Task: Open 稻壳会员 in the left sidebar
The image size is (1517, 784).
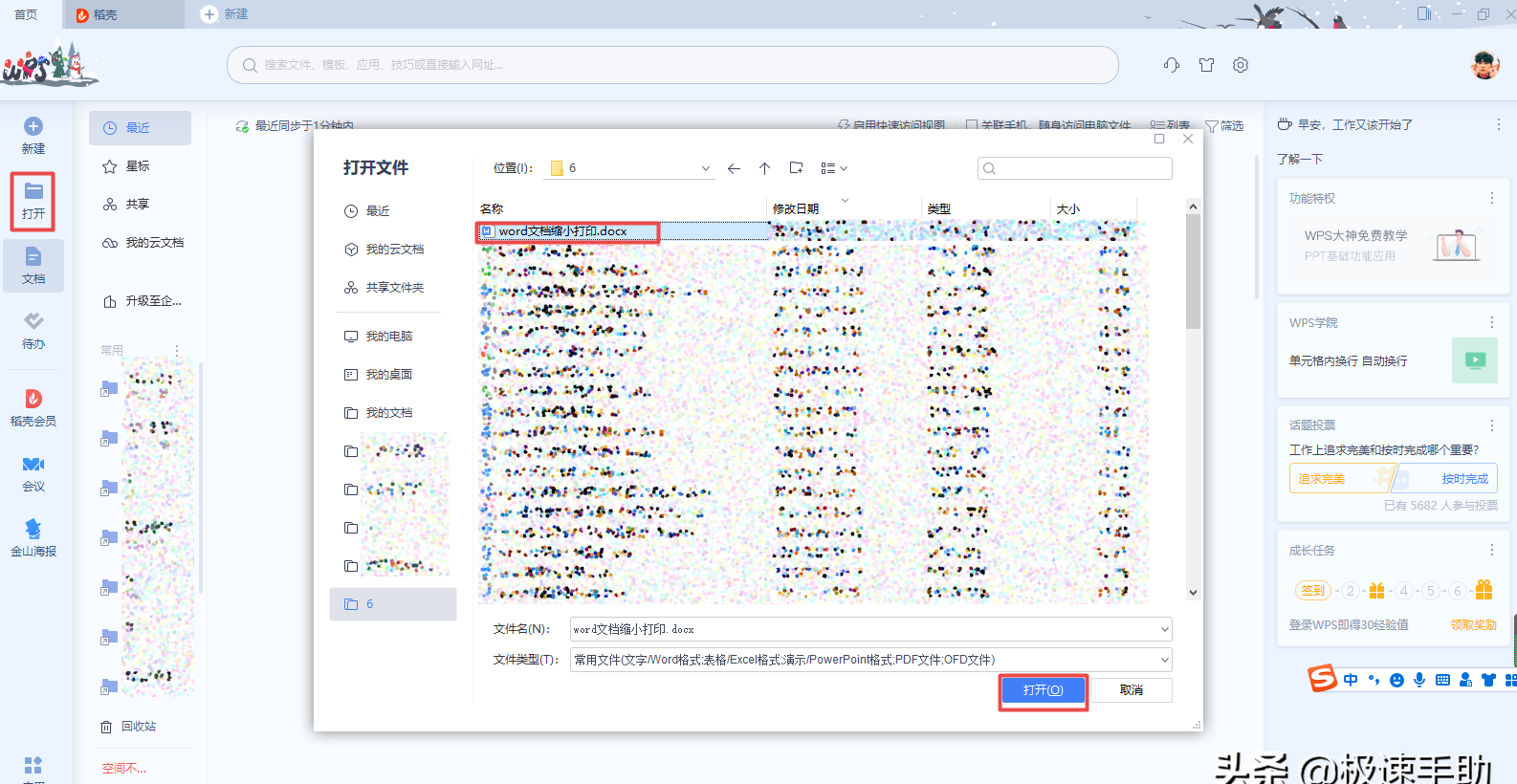Action: tap(33, 406)
